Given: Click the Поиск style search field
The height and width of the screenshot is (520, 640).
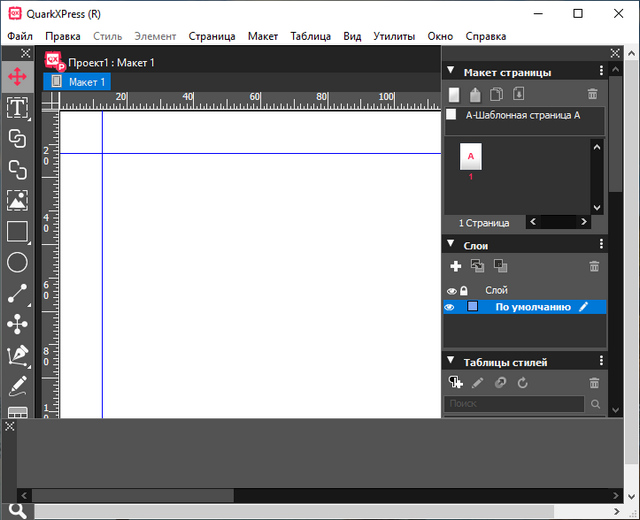Looking at the screenshot, I should coord(514,404).
